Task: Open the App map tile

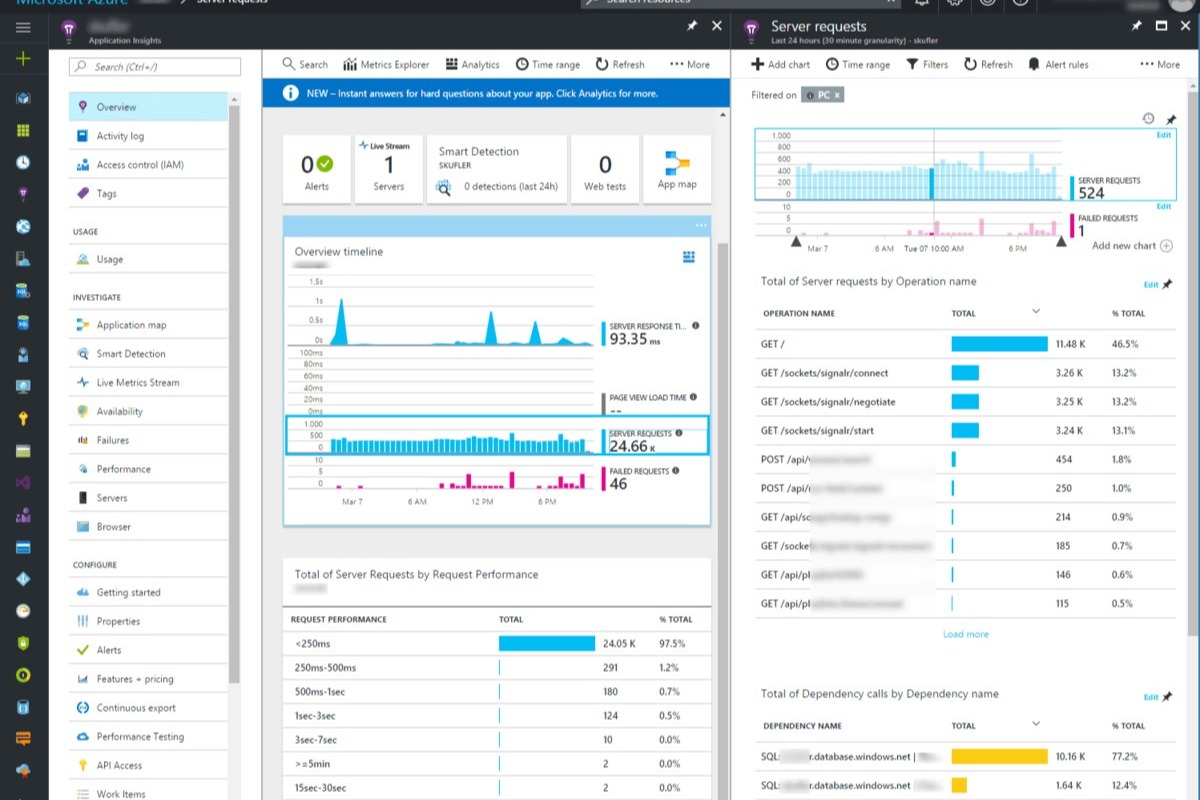Action: coord(677,169)
